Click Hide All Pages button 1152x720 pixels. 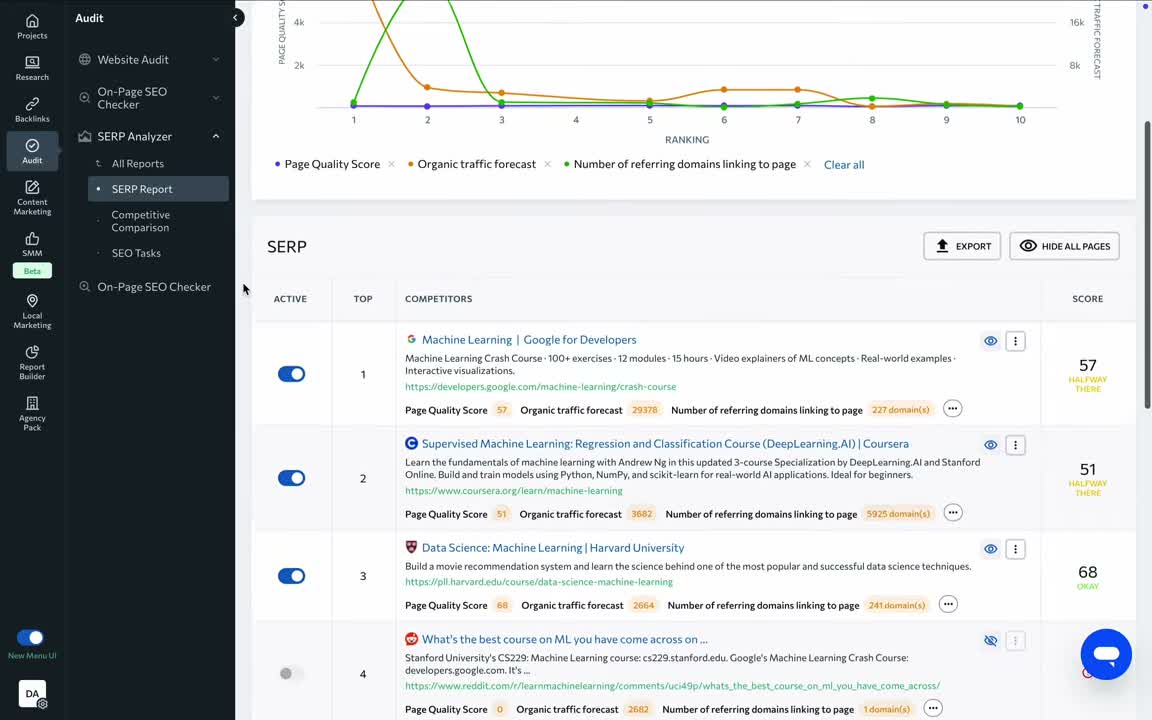pyautogui.click(x=1064, y=246)
